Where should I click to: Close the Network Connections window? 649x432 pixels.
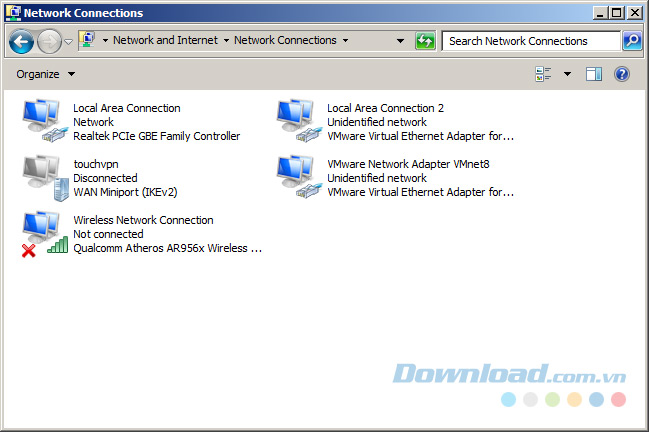coord(635,13)
